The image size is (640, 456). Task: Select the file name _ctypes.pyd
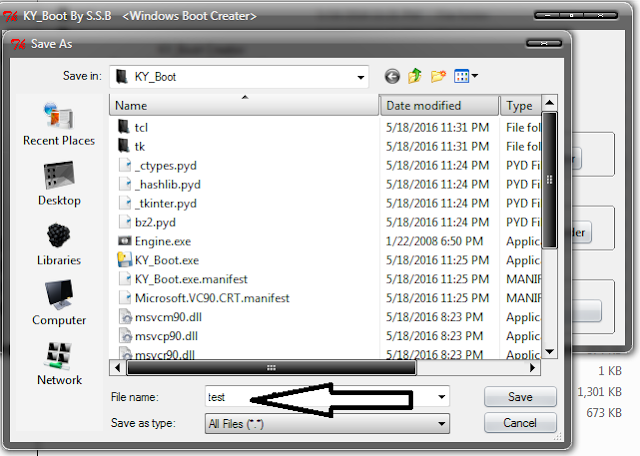click(x=166, y=166)
